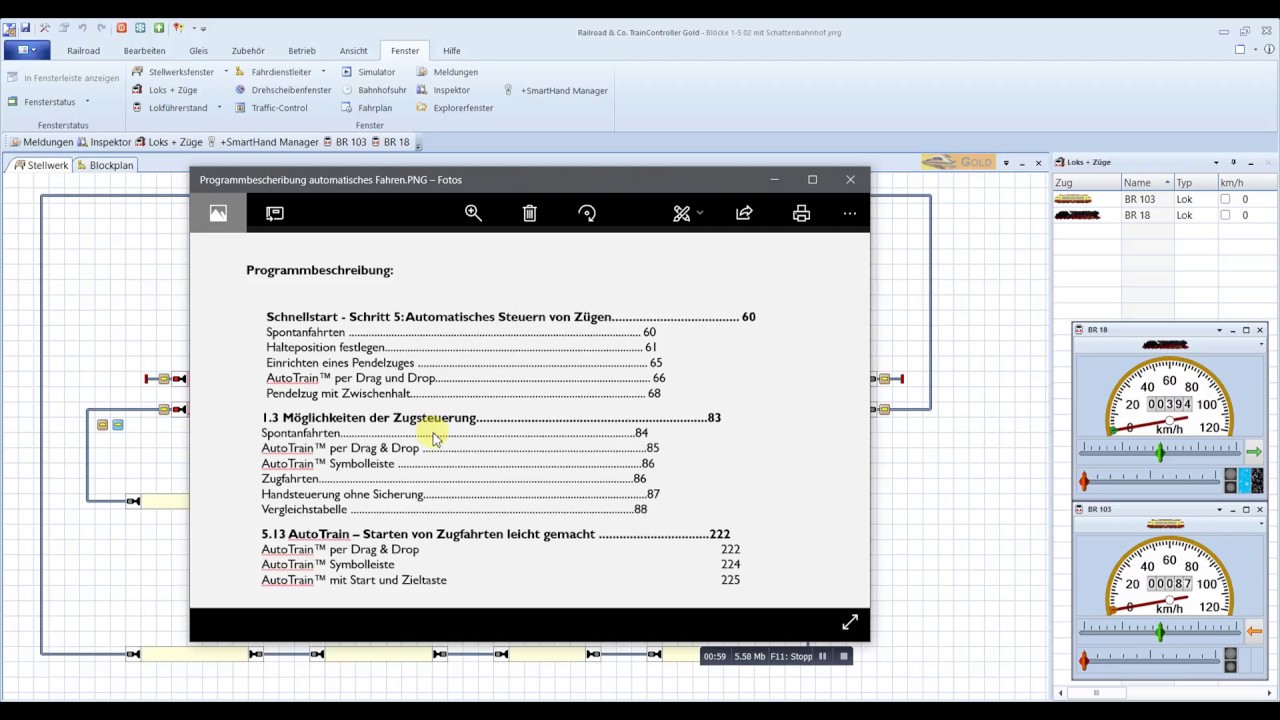
Task: Open the Hilfe ribbon tab
Action: [452, 51]
